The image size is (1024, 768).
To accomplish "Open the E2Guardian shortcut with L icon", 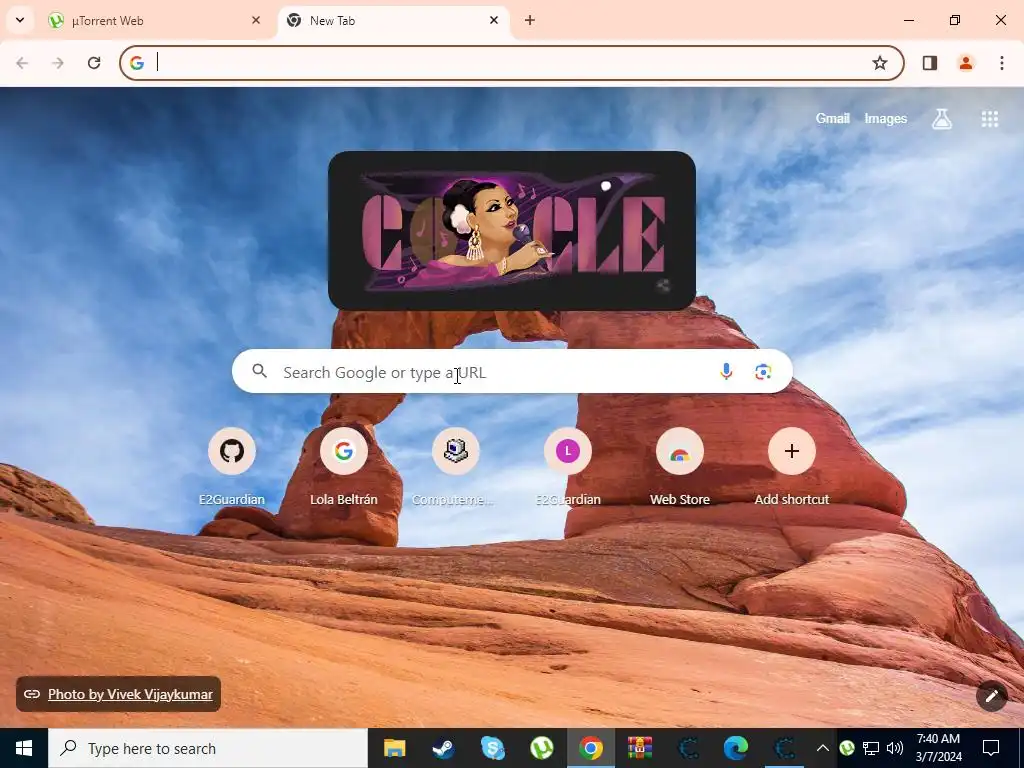I will tap(568, 468).
